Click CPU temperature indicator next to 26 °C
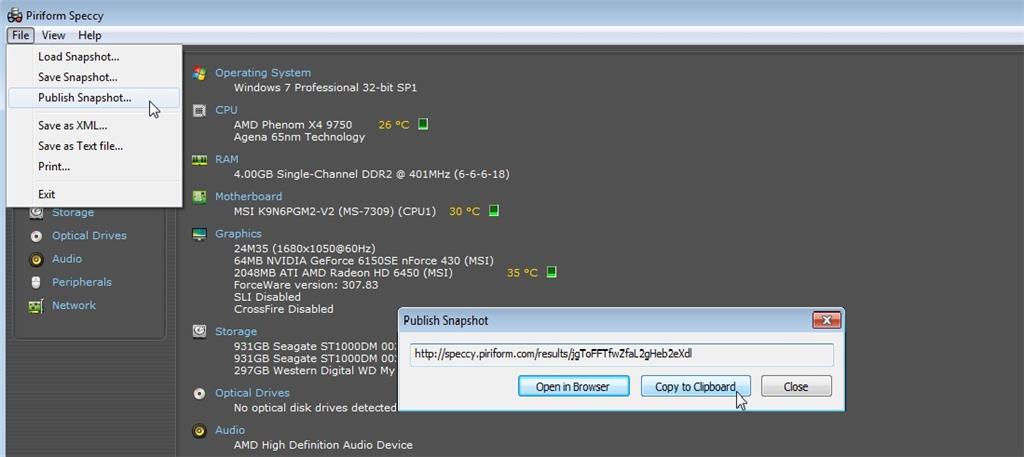The width and height of the screenshot is (1024, 457). [423, 124]
